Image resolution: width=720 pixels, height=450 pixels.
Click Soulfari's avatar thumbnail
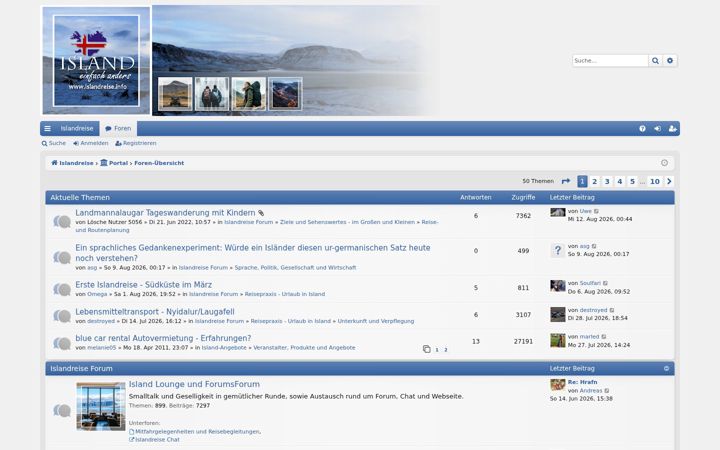coord(557,286)
